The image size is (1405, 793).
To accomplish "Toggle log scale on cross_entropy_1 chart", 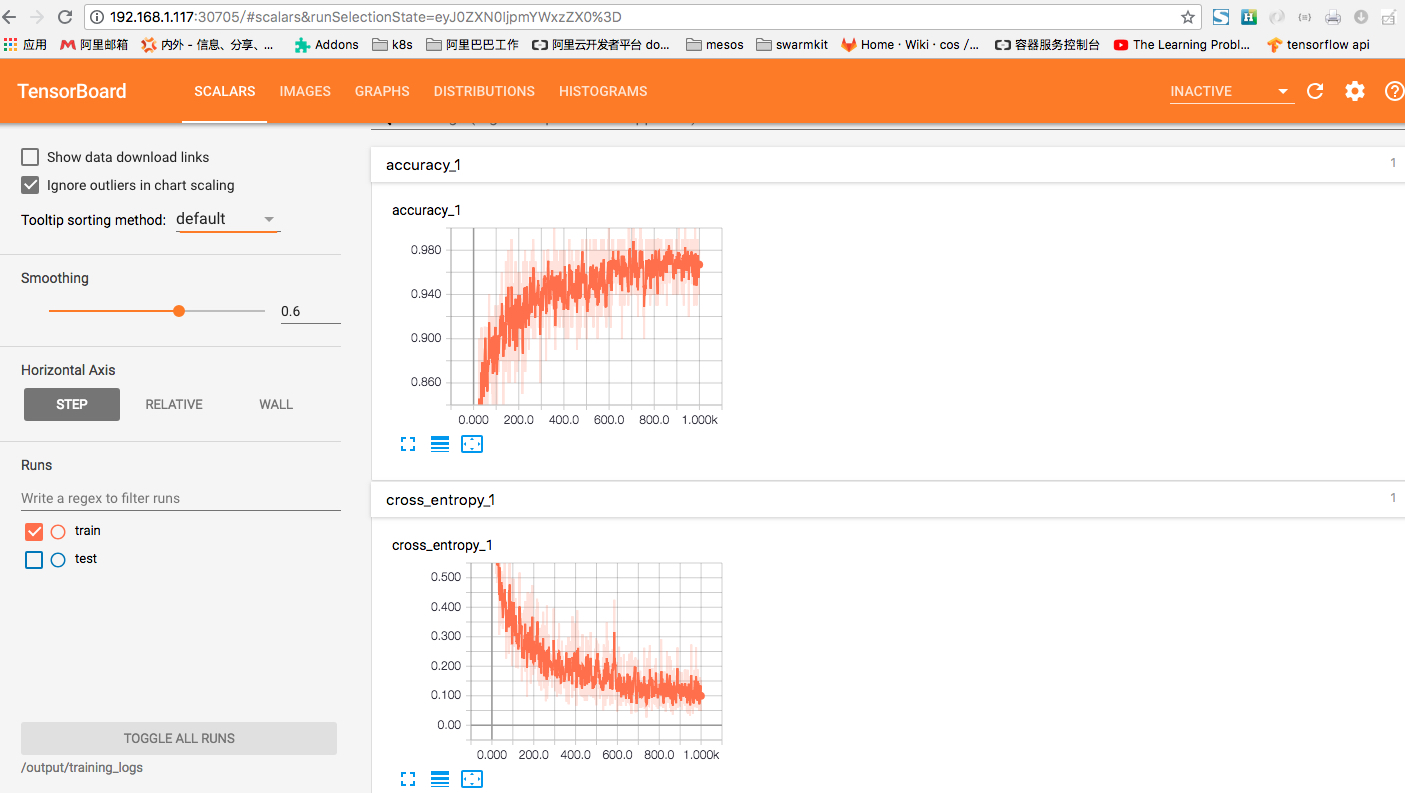I will tap(440, 779).
